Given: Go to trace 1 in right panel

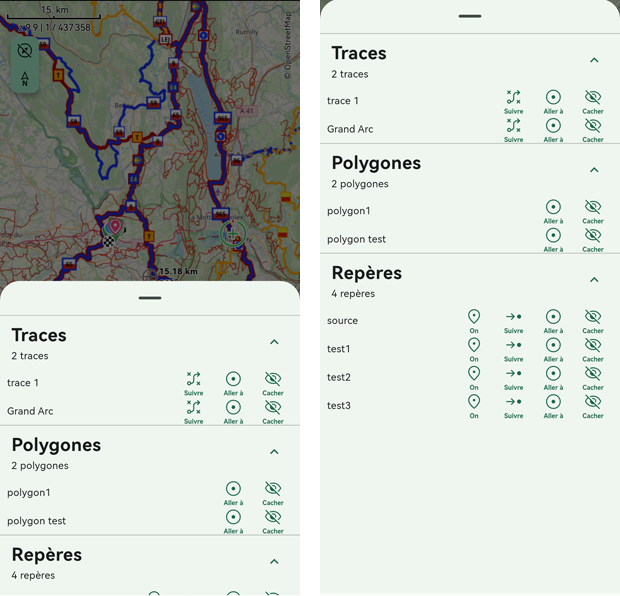Looking at the screenshot, I should (553, 102).
